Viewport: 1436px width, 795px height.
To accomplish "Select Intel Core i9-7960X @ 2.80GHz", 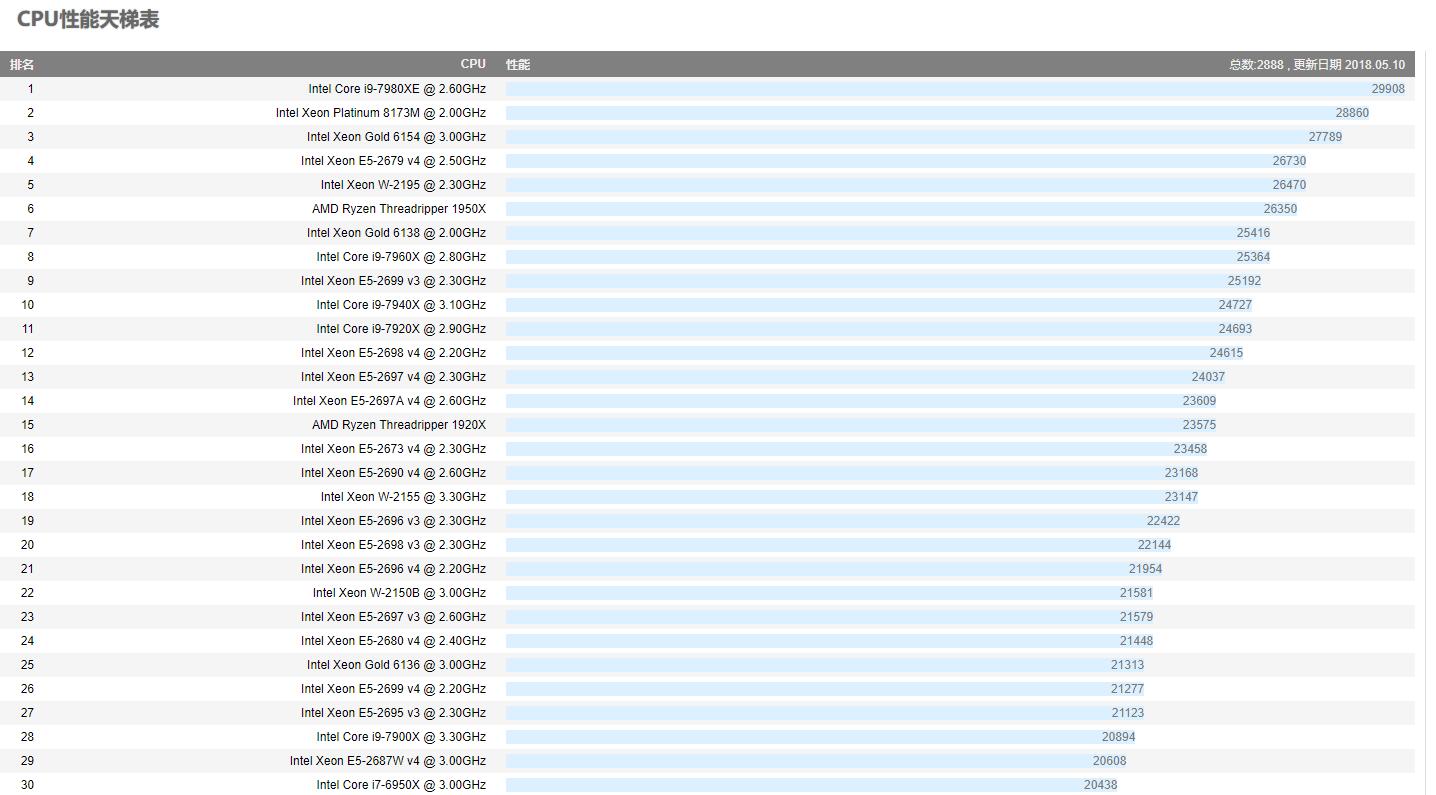I will pos(401,257).
